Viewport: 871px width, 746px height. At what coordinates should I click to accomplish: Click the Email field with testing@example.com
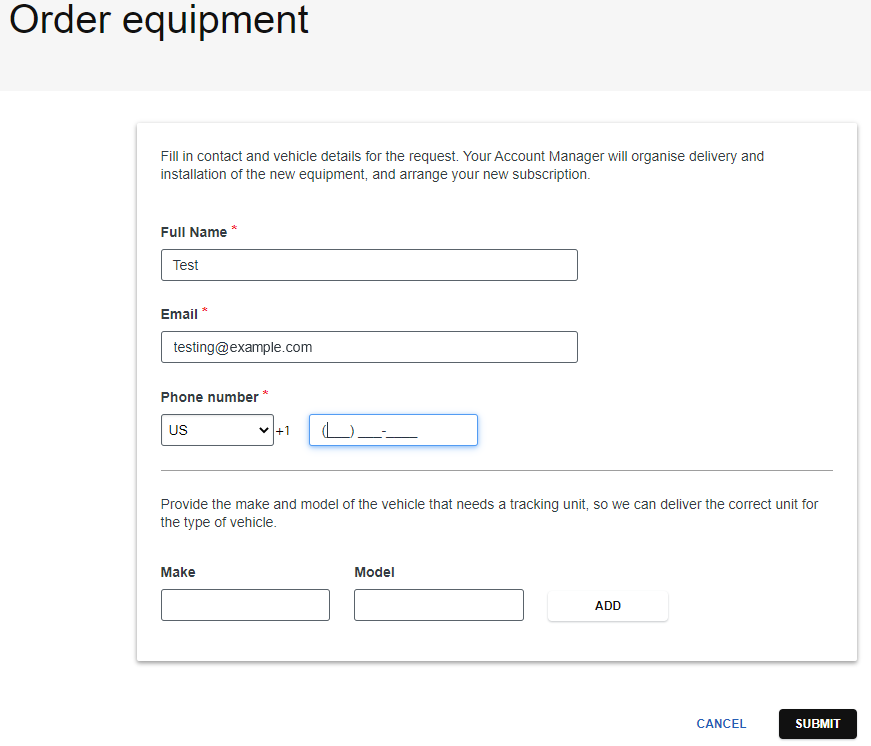[369, 347]
